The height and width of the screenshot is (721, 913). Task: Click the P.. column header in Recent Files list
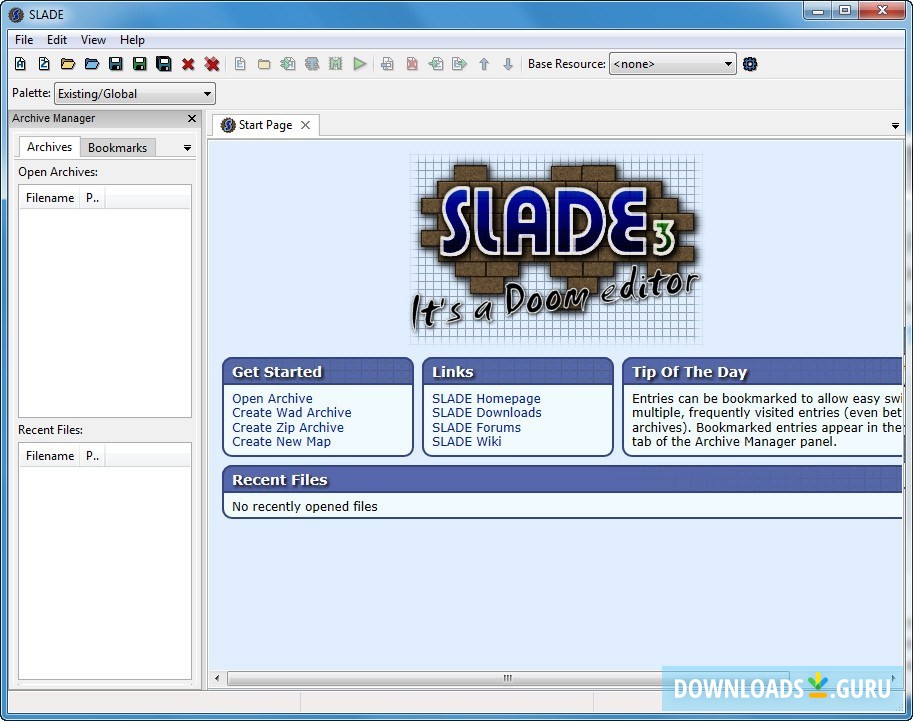click(x=92, y=456)
